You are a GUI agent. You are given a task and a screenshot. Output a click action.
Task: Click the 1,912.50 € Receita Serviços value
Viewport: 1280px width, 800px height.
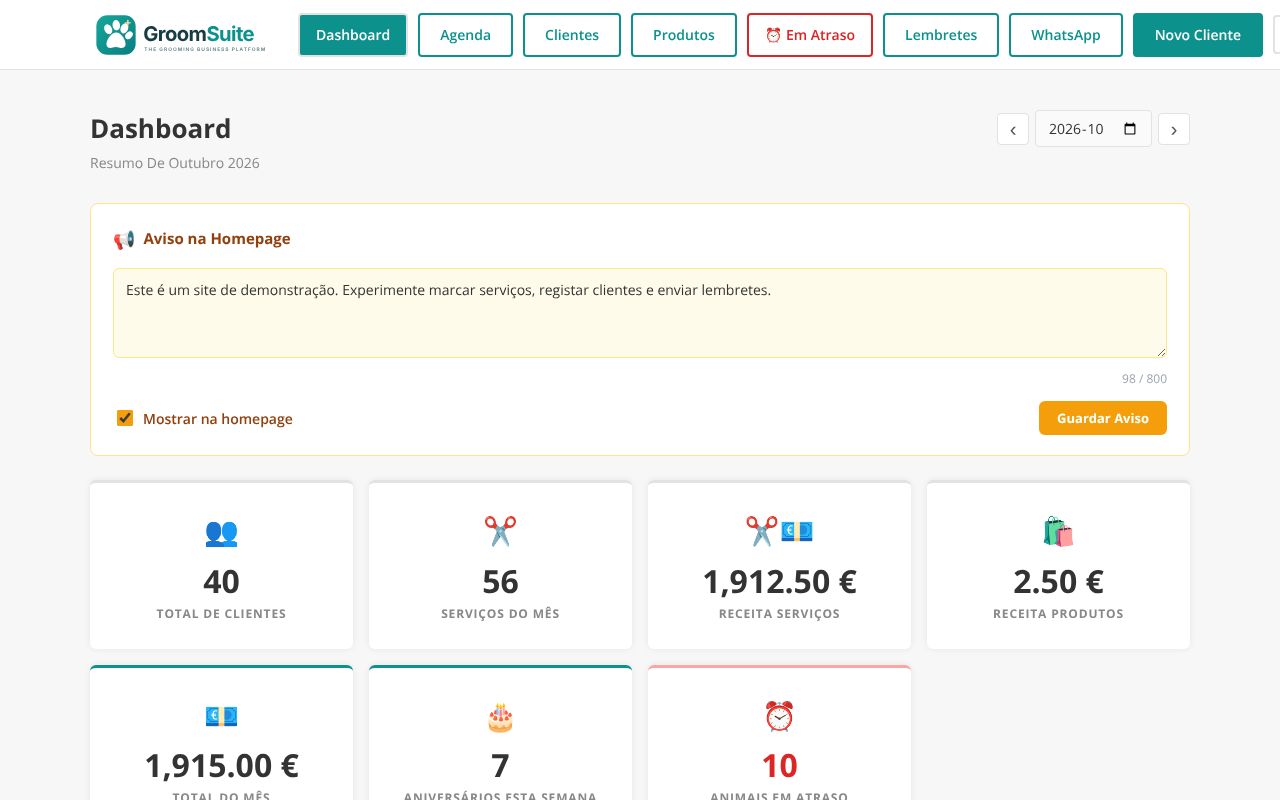(x=779, y=581)
